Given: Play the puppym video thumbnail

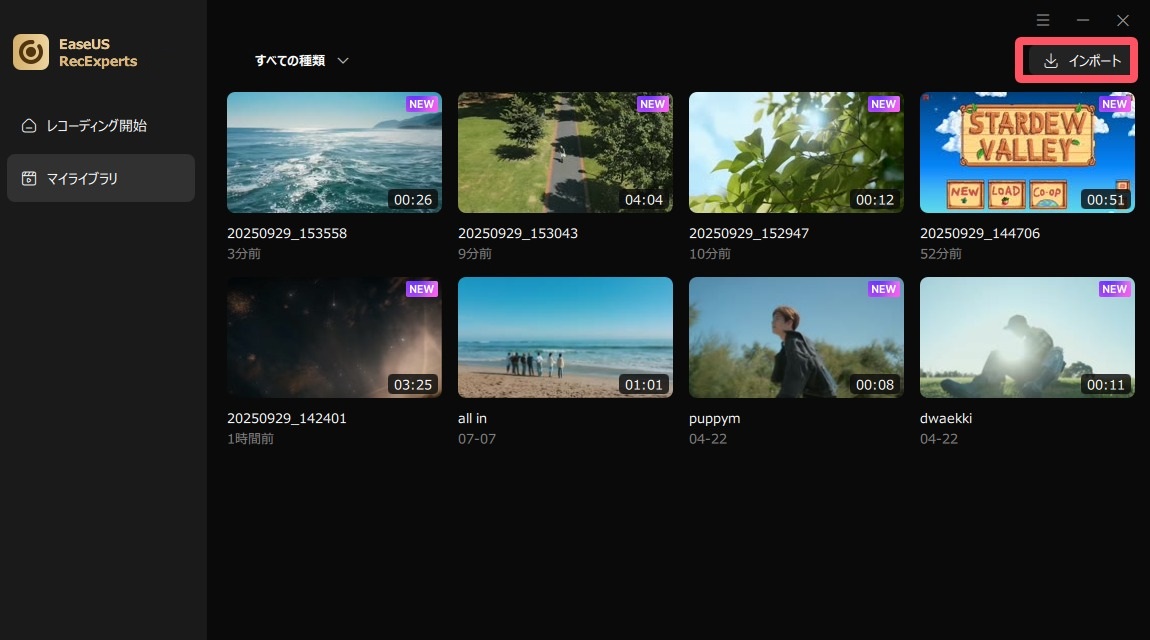Looking at the screenshot, I should point(796,337).
